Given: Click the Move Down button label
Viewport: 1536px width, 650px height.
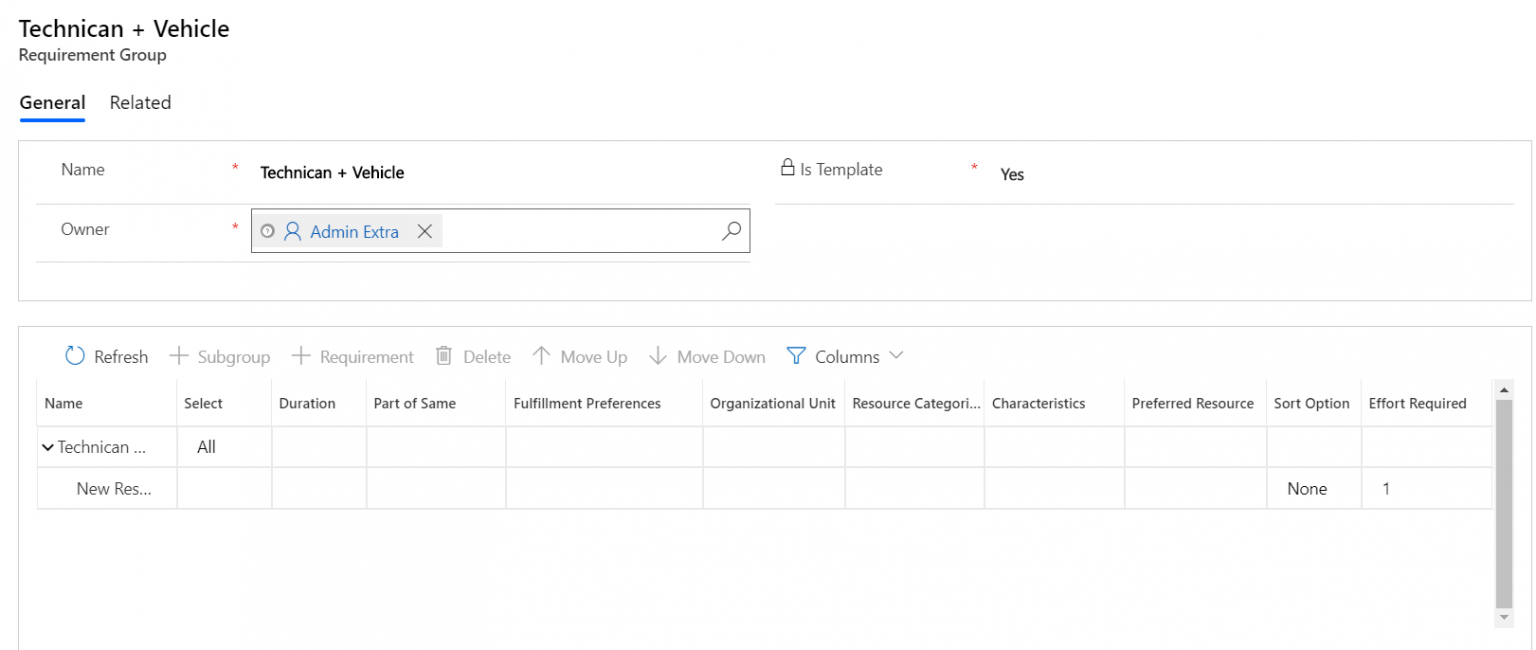Looking at the screenshot, I should tap(721, 357).
